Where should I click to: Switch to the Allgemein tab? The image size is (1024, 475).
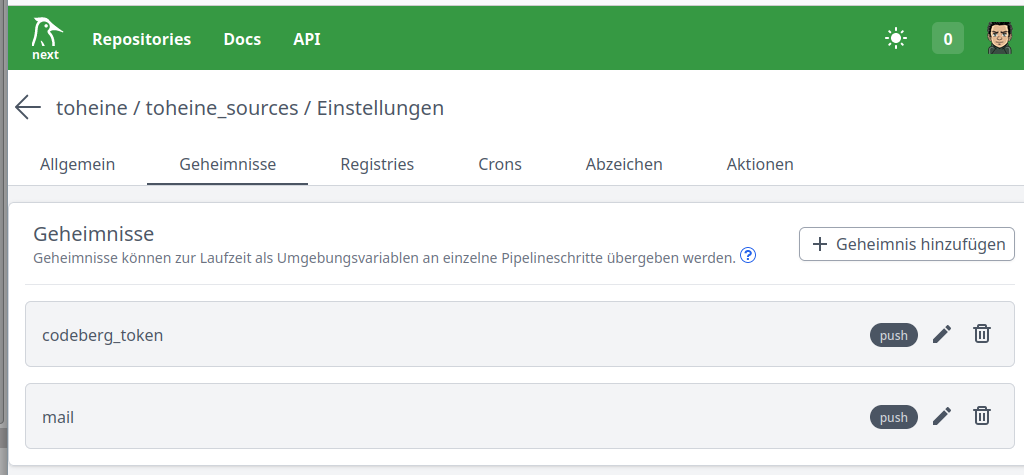click(x=77, y=164)
